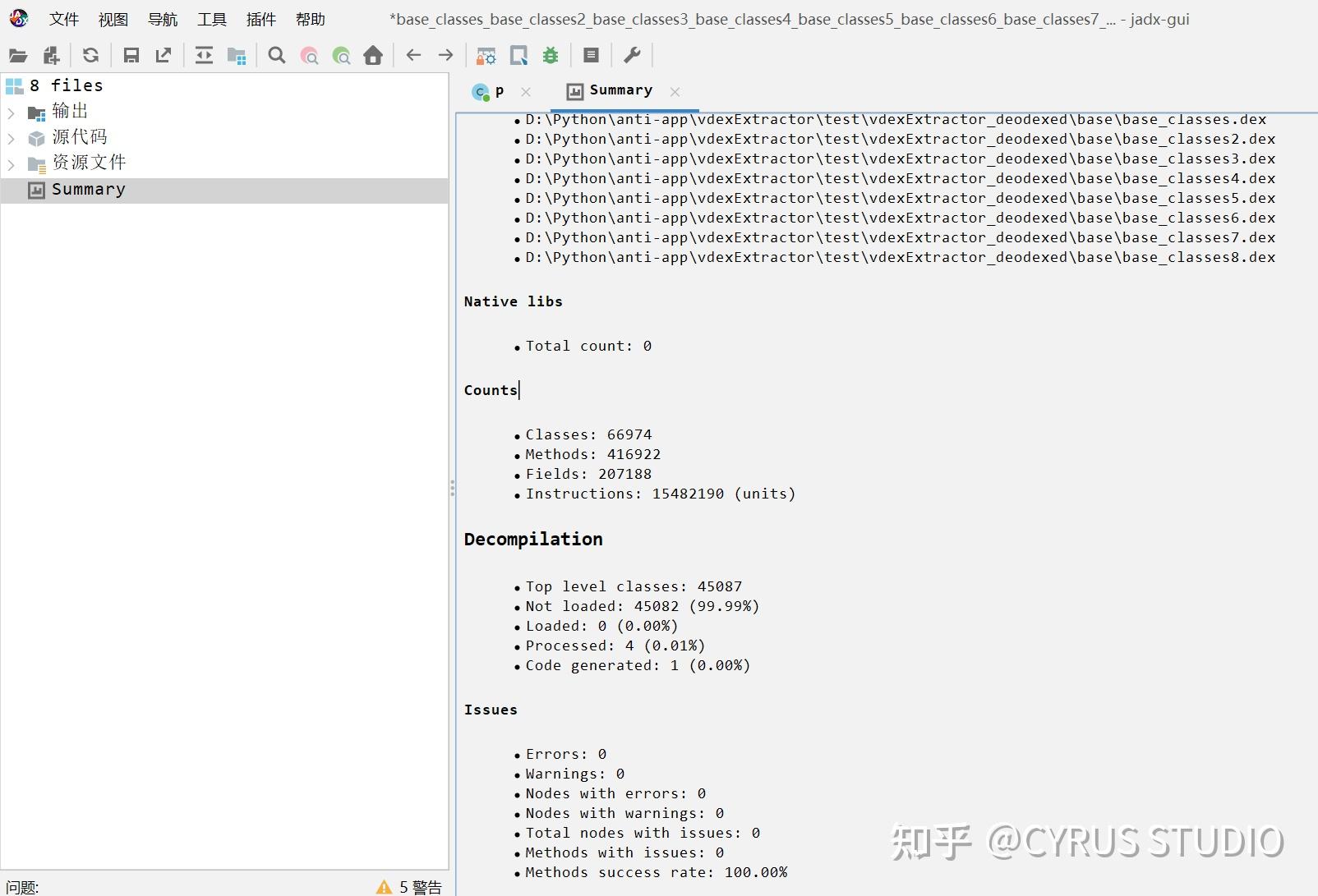Screen dimensions: 1318x896
Task: Navigate back using the left arrow
Action: pyautogui.click(x=412, y=55)
